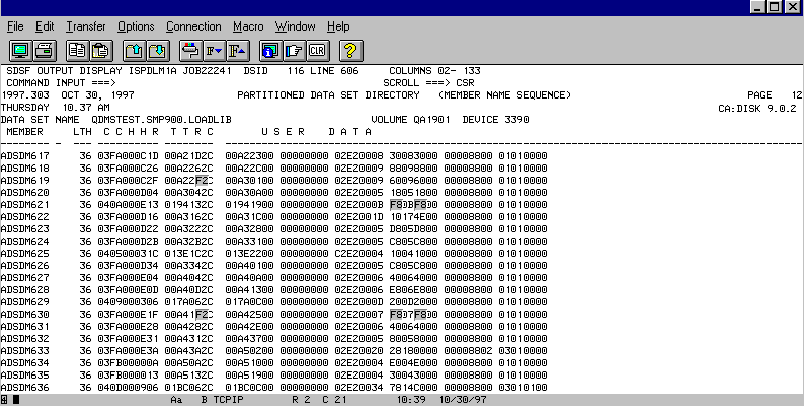Screen dimensions: 804x406
Task: Click the copy toolbar icon
Action: 77,51
